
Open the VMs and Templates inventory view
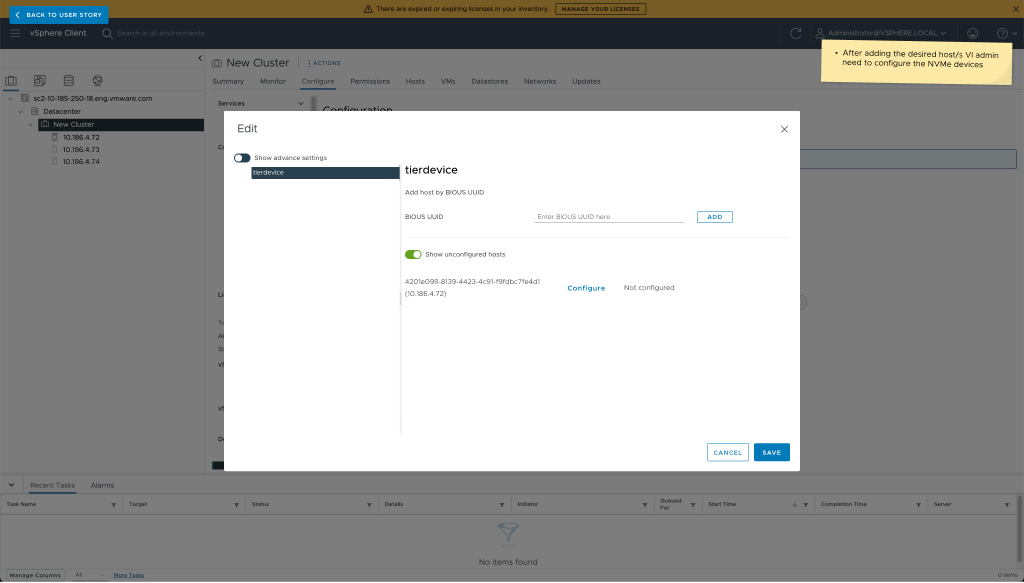click(39, 80)
